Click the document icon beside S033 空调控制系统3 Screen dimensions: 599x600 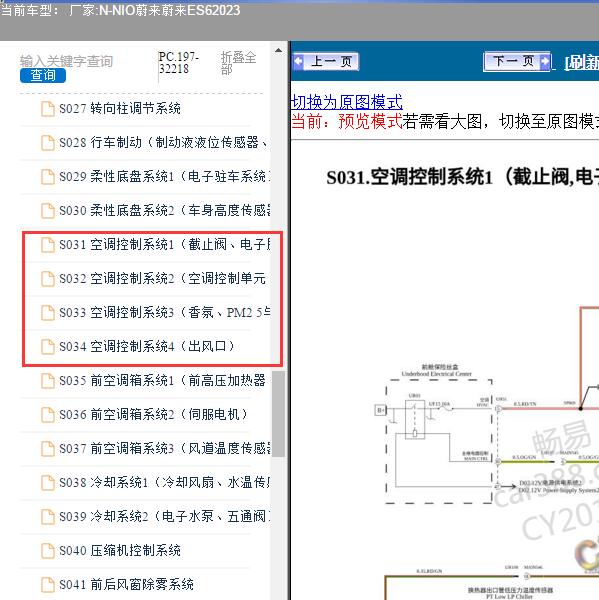coord(48,313)
